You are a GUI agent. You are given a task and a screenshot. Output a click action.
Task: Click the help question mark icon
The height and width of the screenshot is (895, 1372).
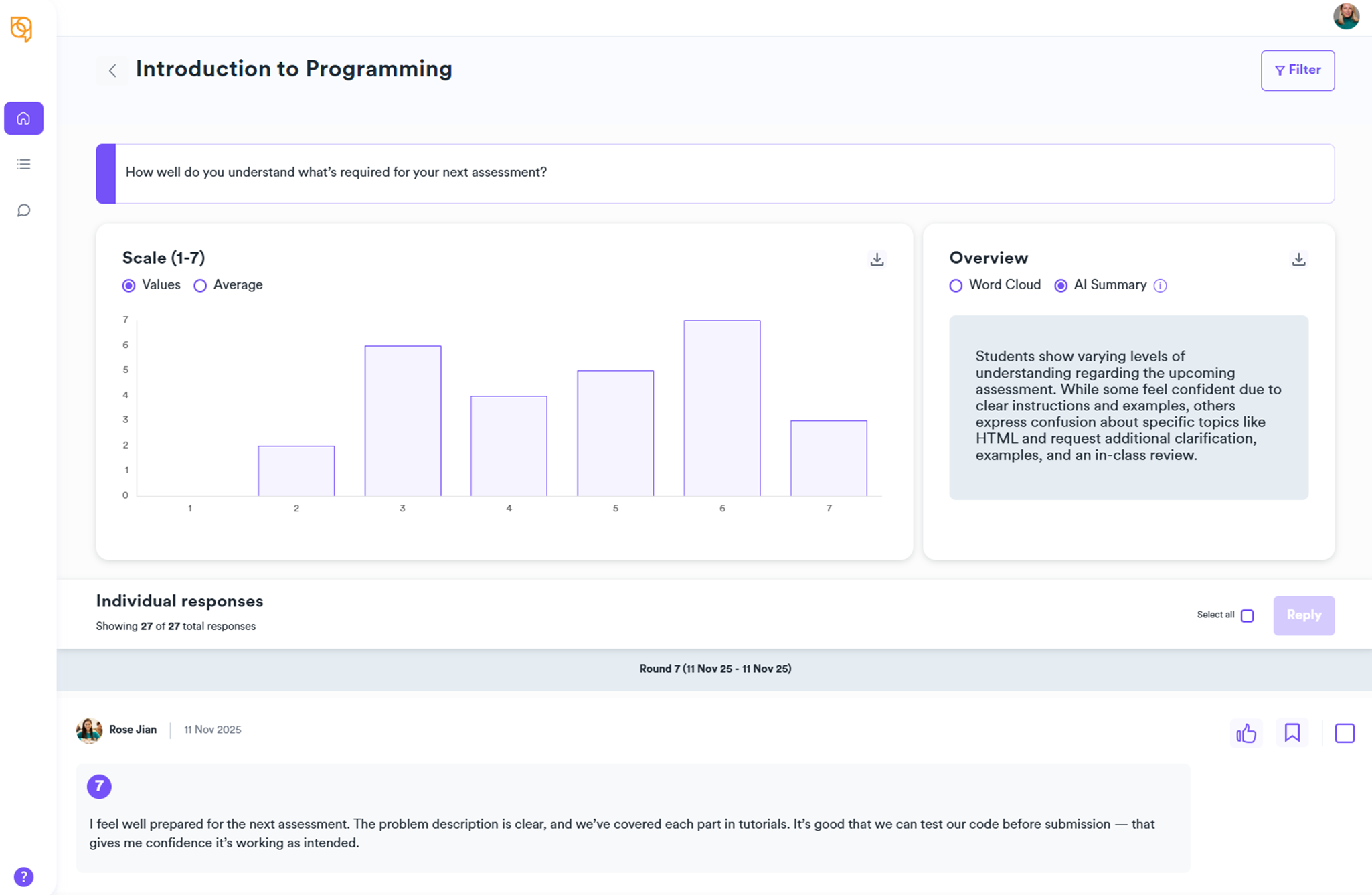coord(23,876)
